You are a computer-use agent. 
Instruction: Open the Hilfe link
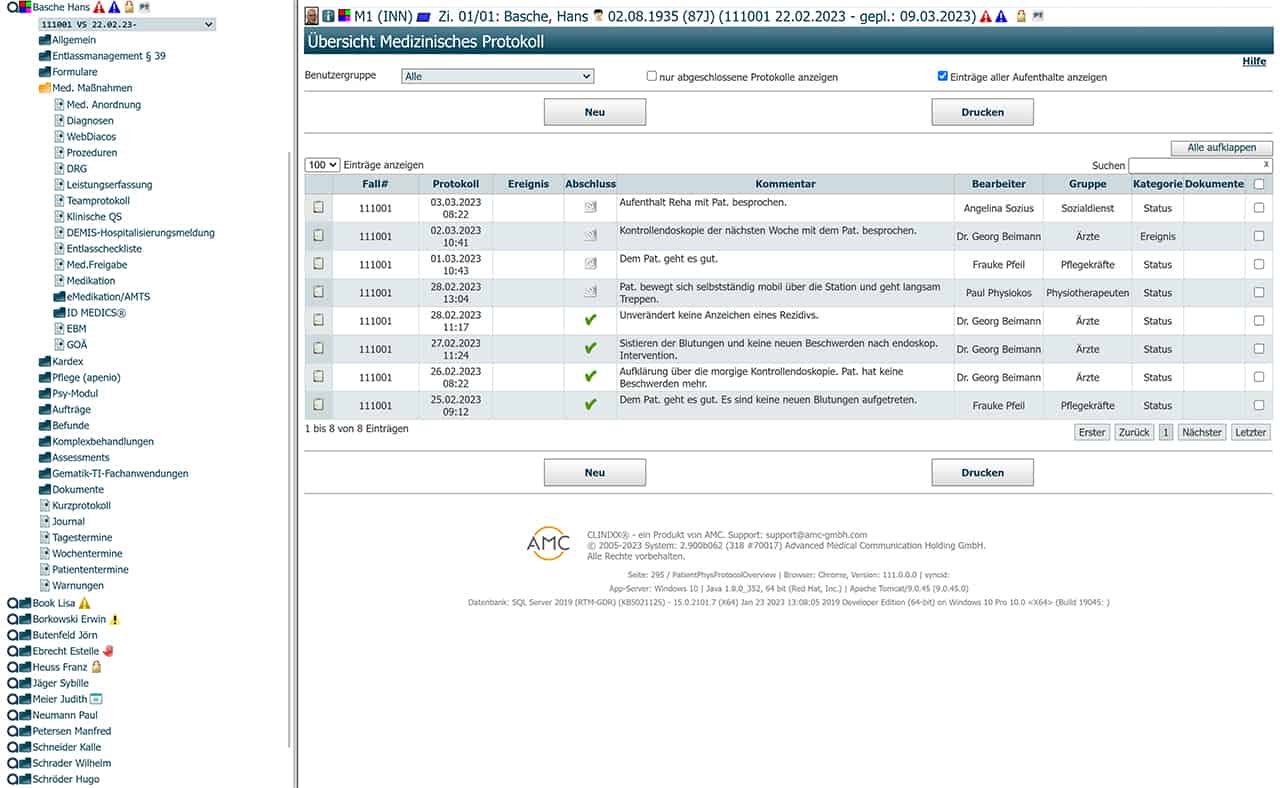pyautogui.click(x=1253, y=61)
